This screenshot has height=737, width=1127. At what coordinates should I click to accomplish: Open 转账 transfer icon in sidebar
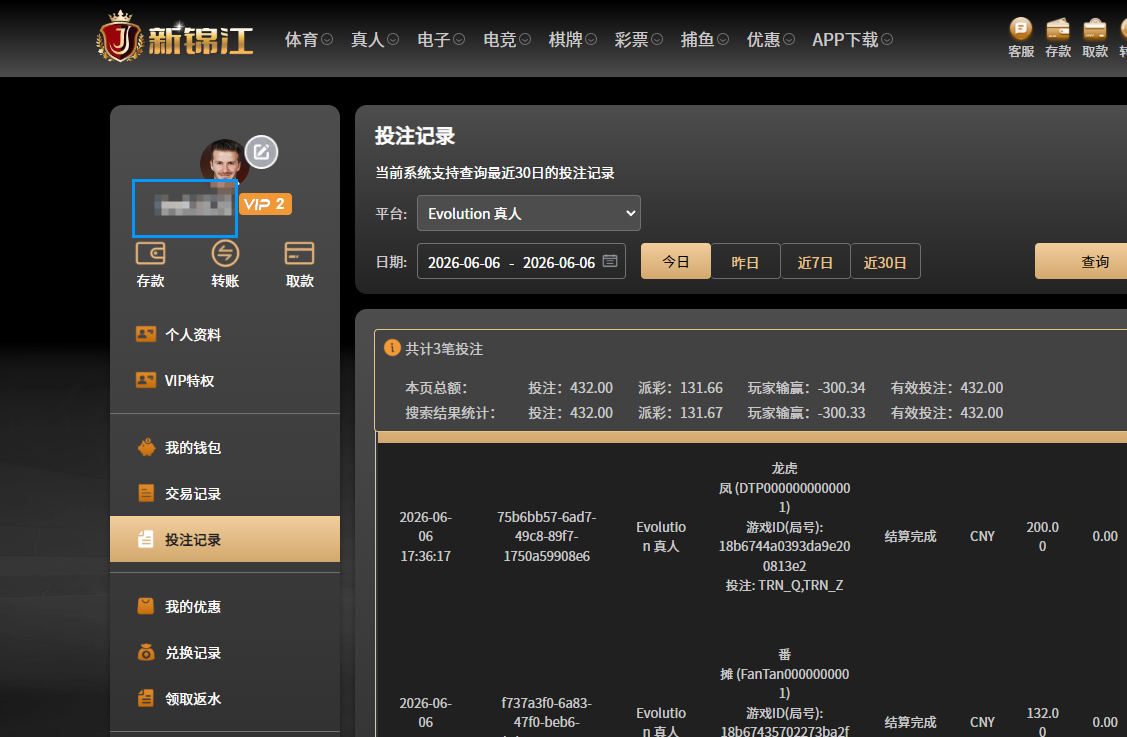[225, 253]
